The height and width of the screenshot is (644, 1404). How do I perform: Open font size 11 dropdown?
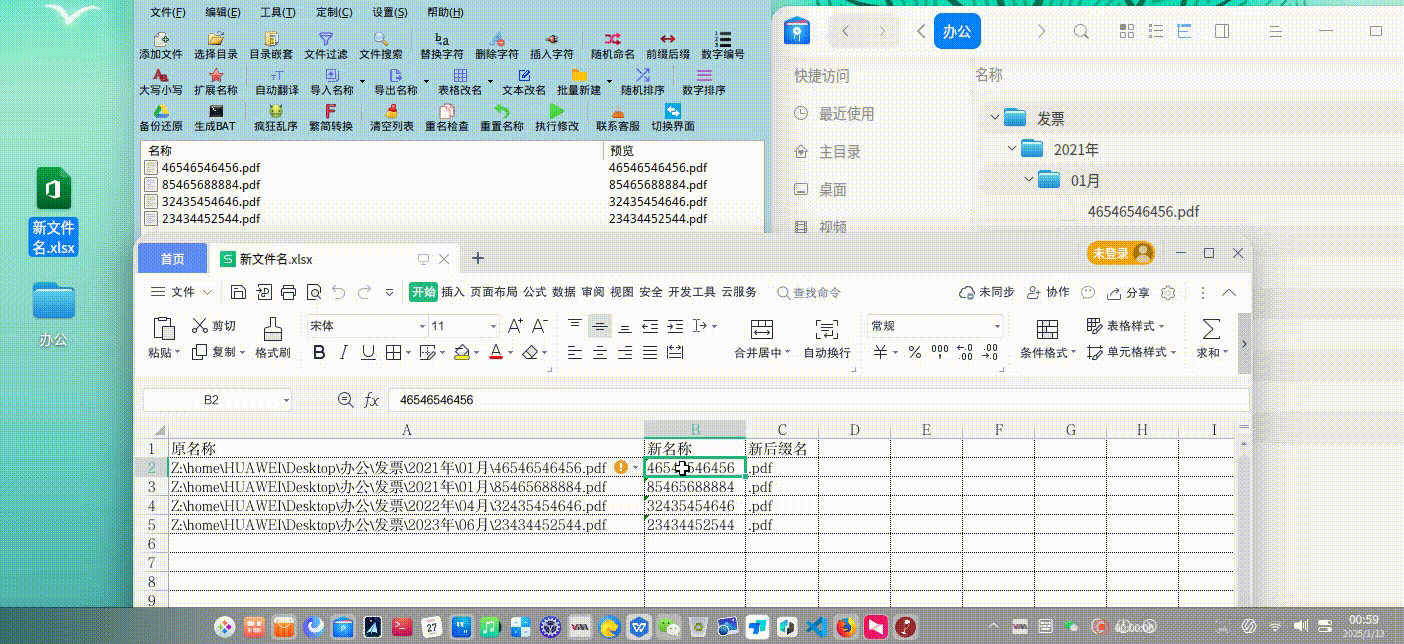[493, 326]
